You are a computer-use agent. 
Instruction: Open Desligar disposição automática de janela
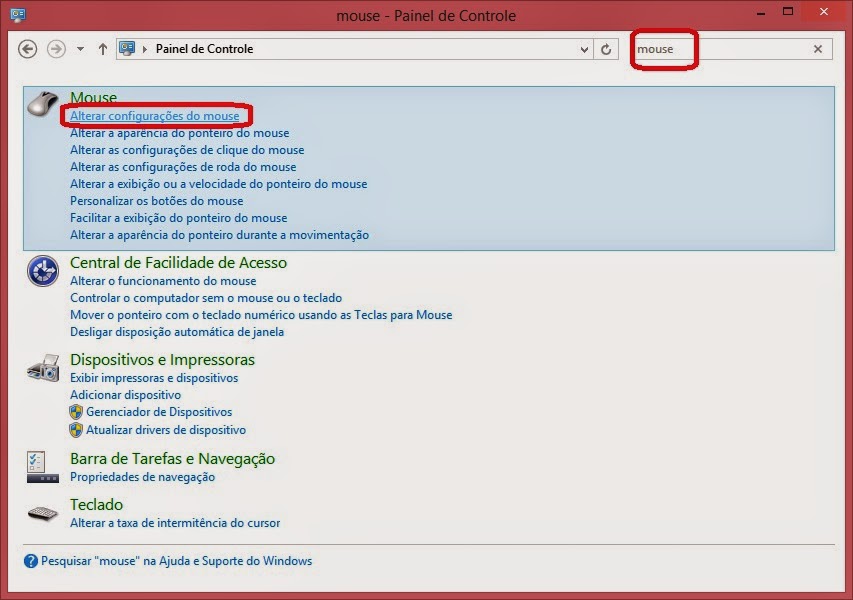point(177,332)
